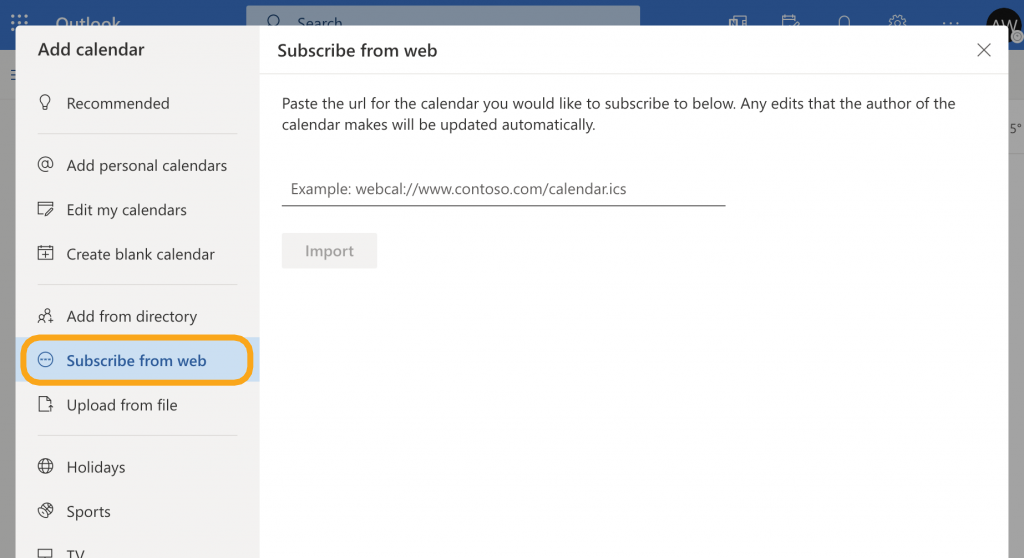Click the people icon for directory
This screenshot has width=1024, height=558.
tap(45, 316)
